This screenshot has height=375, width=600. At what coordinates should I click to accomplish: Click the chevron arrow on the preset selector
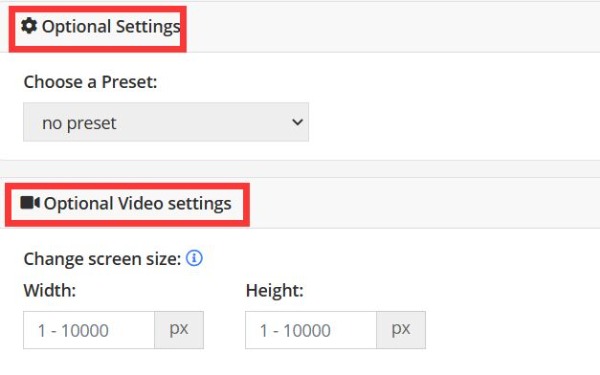point(297,122)
